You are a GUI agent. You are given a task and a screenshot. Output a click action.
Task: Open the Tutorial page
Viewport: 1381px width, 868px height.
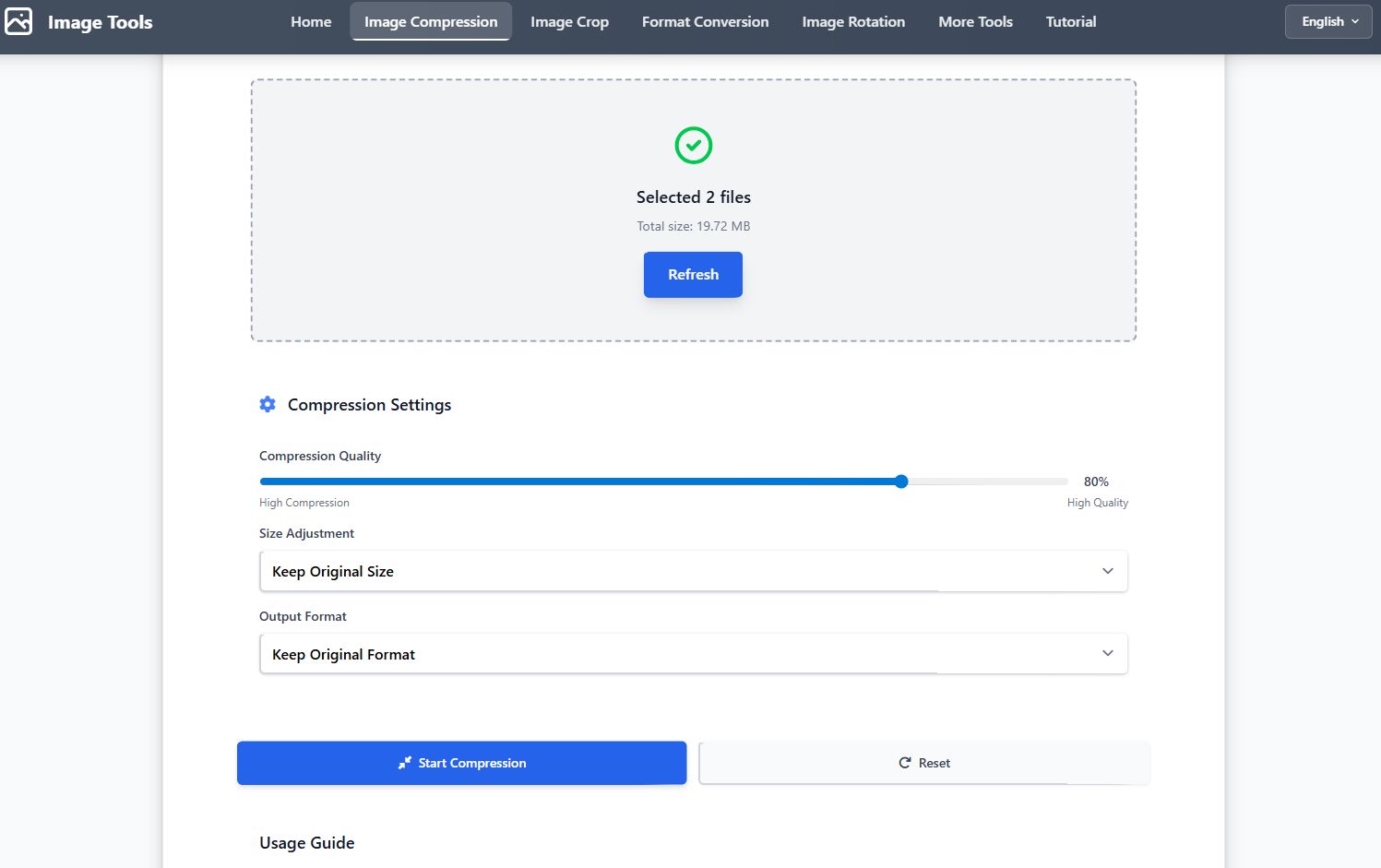click(x=1071, y=21)
